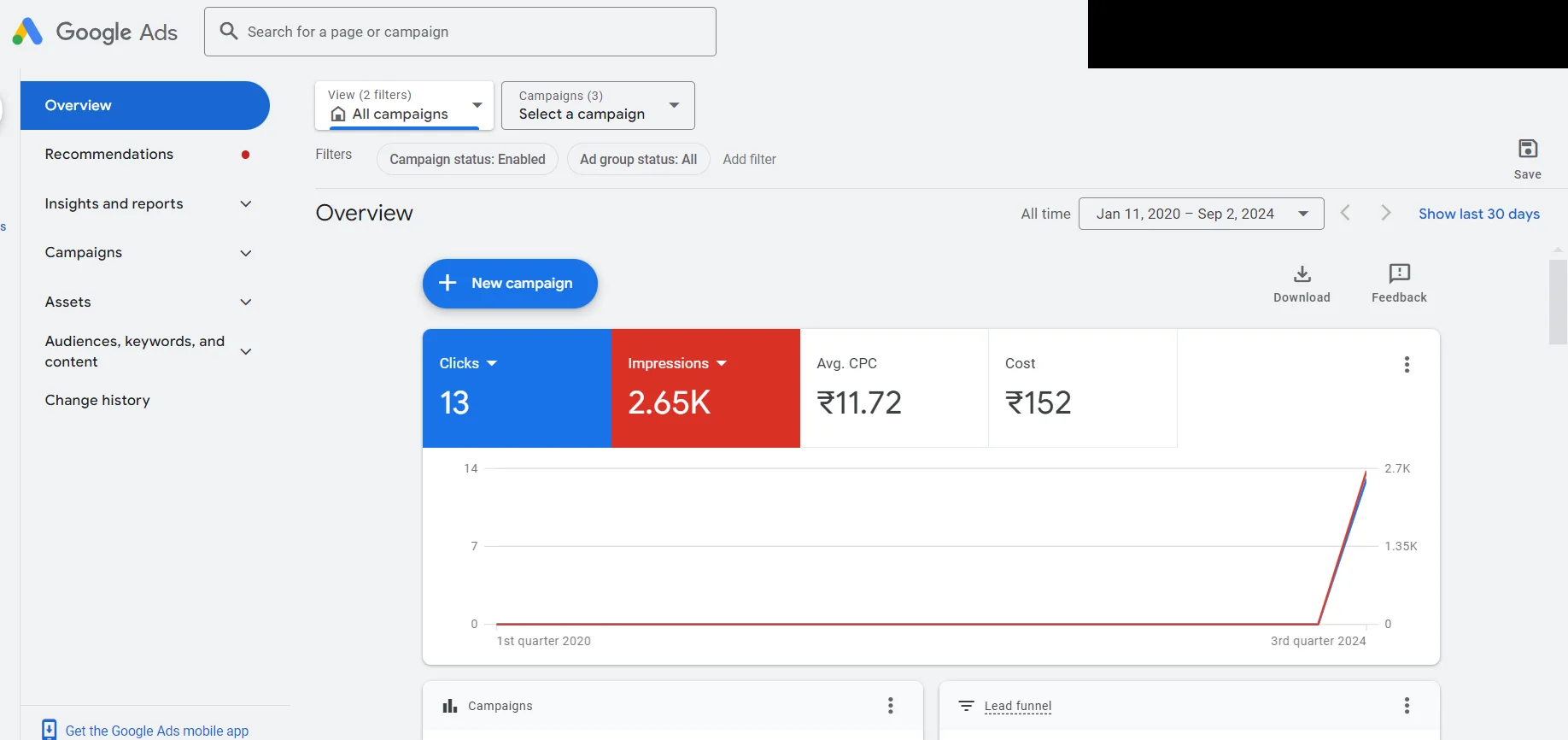Image resolution: width=1568 pixels, height=740 pixels.
Task: Open Change history page
Action: [x=97, y=400]
